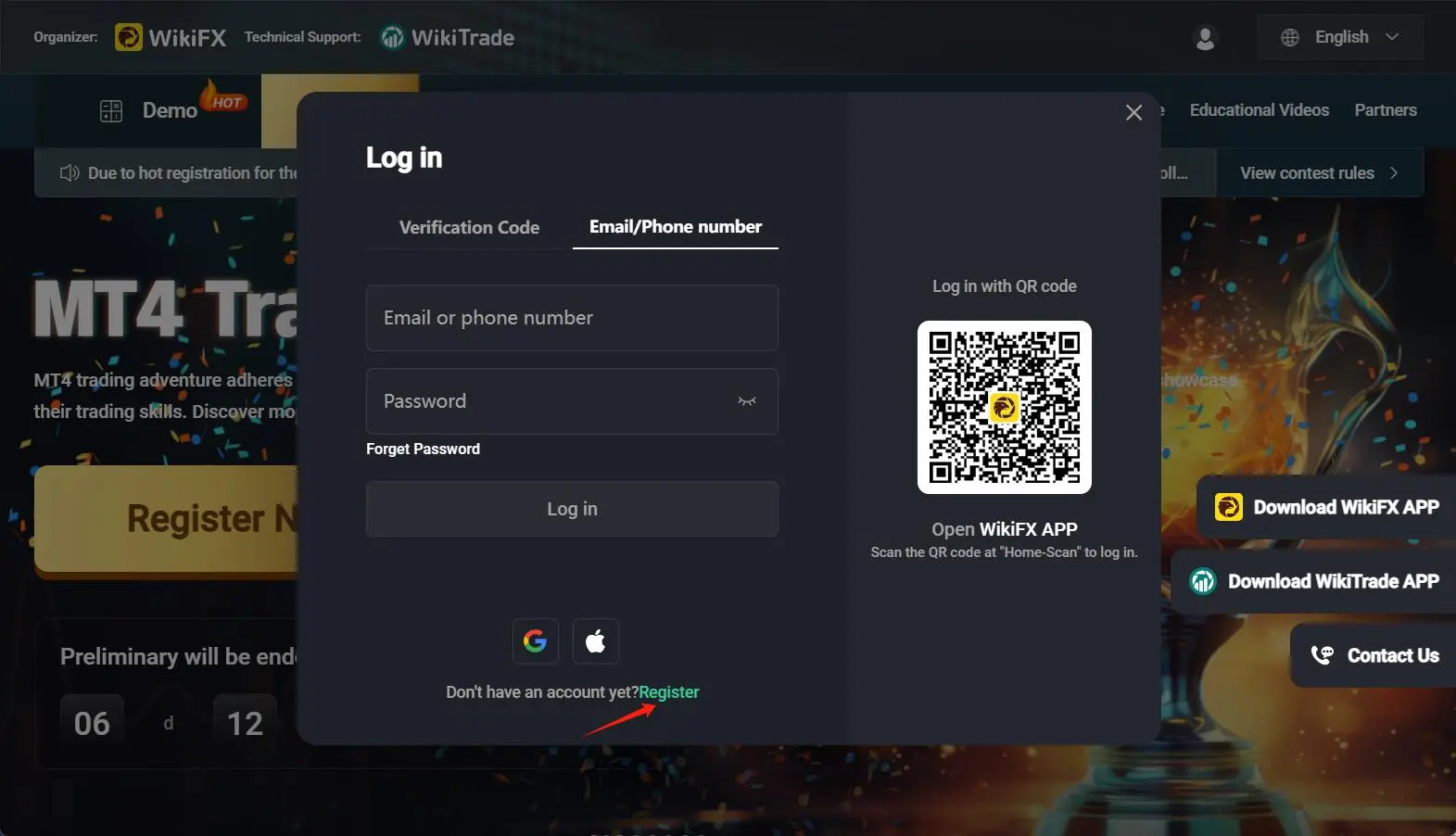Expand the English language dropdown
Image resolution: width=1456 pixels, height=836 pixels.
point(1340,37)
